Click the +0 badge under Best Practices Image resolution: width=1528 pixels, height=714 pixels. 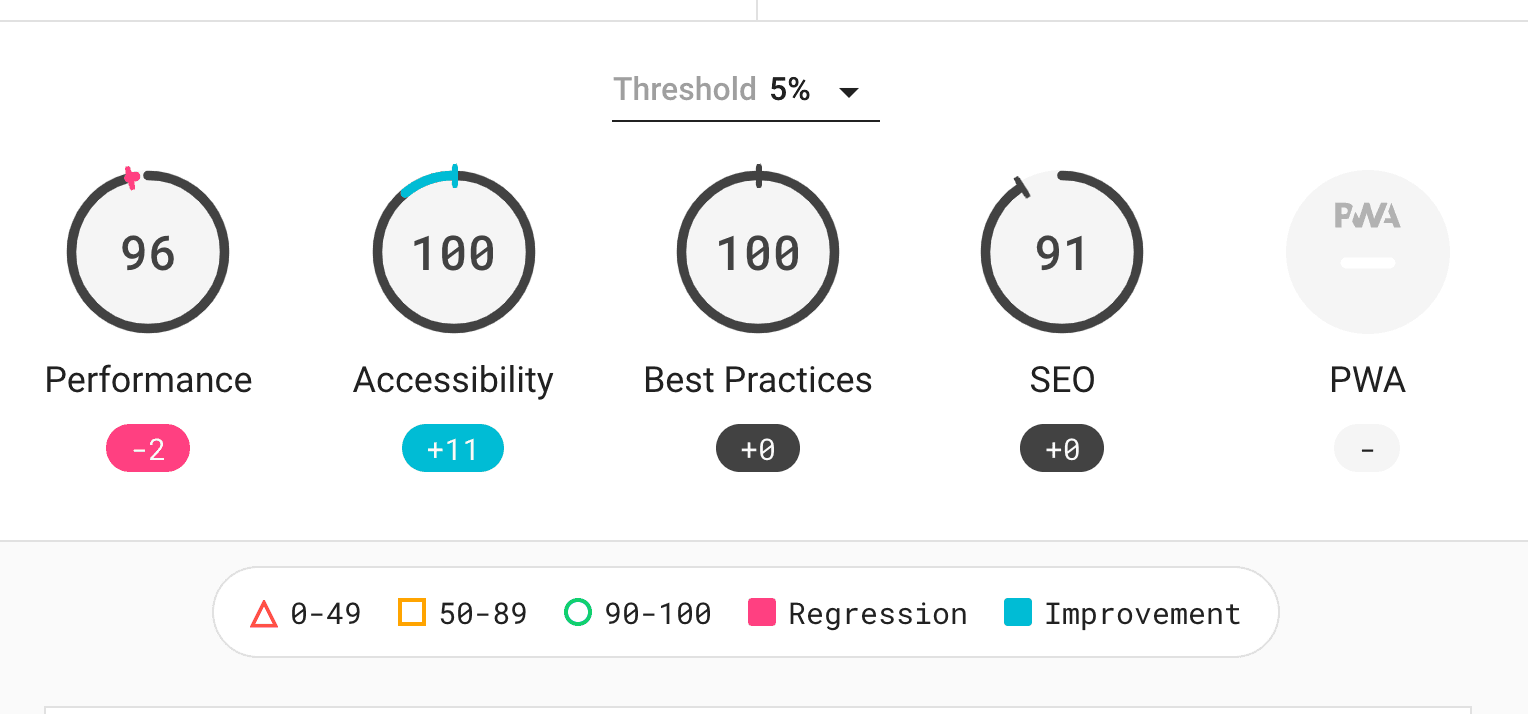(x=758, y=449)
